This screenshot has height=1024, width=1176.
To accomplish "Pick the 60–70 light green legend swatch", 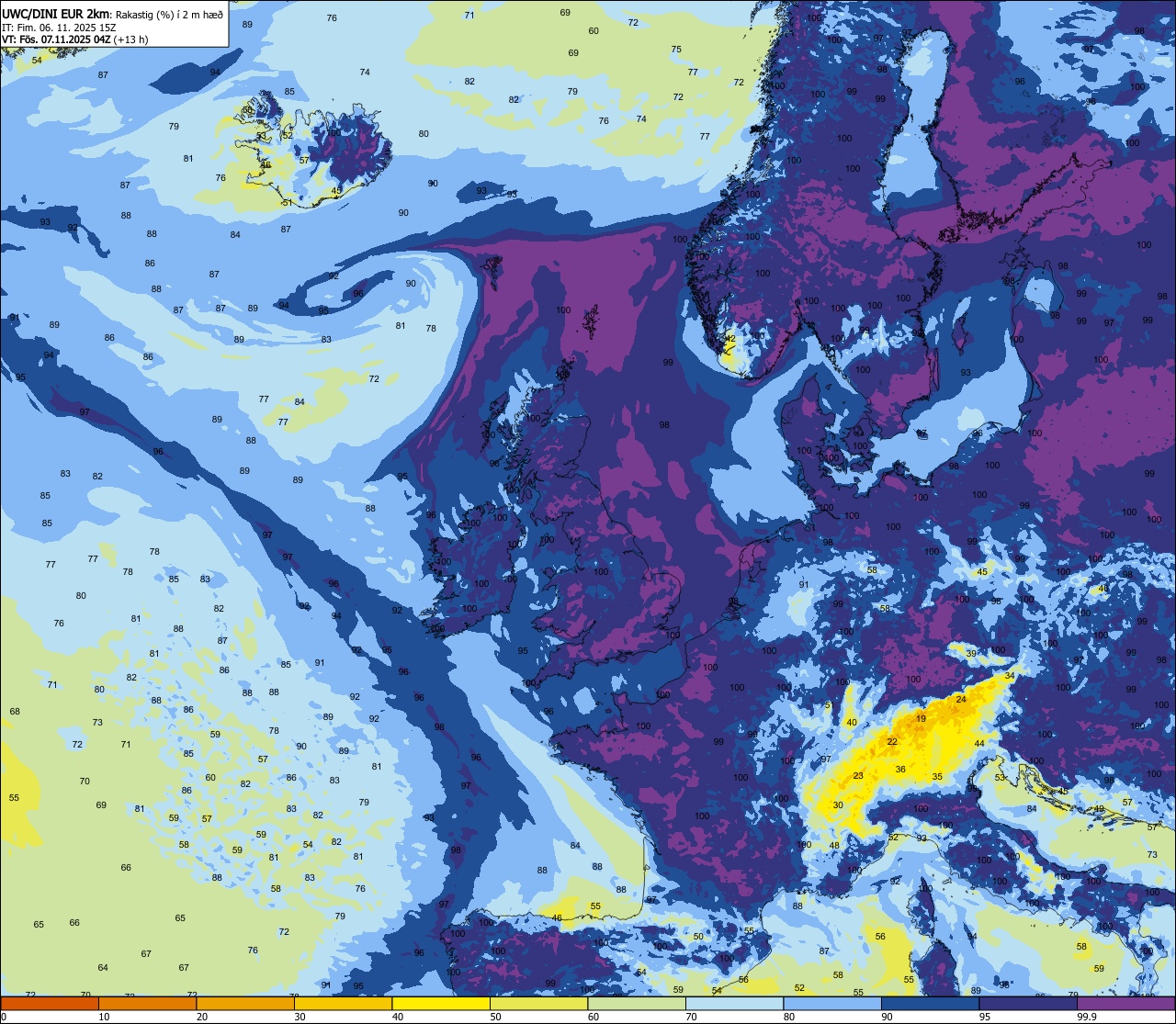I will (x=637, y=1004).
